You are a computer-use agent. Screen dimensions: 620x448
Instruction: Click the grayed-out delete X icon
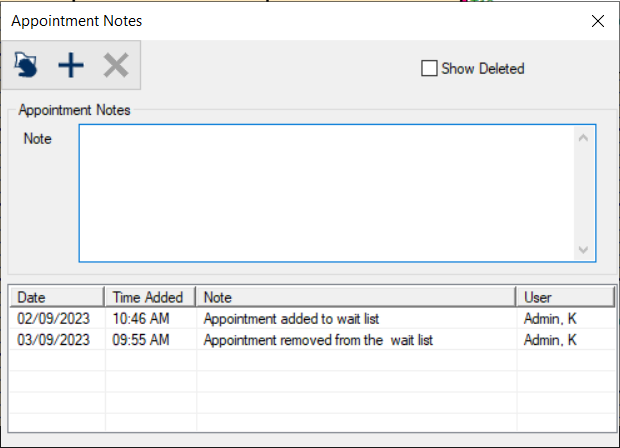point(116,65)
